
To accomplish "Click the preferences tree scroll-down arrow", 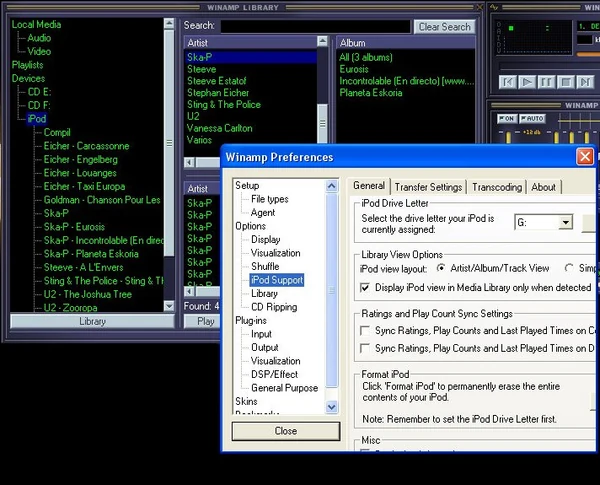I will click(x=331, y=407).
